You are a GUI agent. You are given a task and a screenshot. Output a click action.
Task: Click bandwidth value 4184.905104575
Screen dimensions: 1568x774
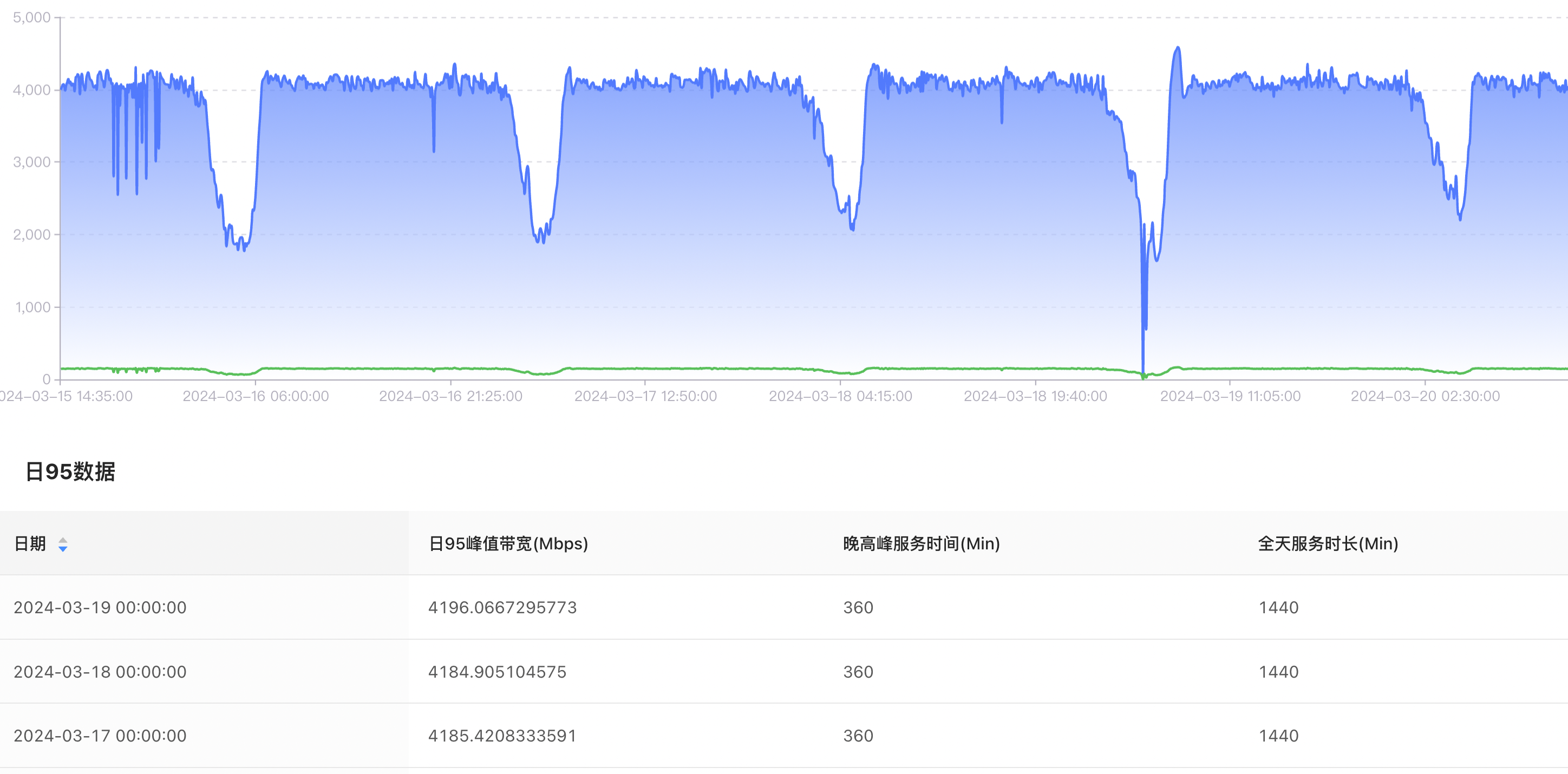click(497, 672)
